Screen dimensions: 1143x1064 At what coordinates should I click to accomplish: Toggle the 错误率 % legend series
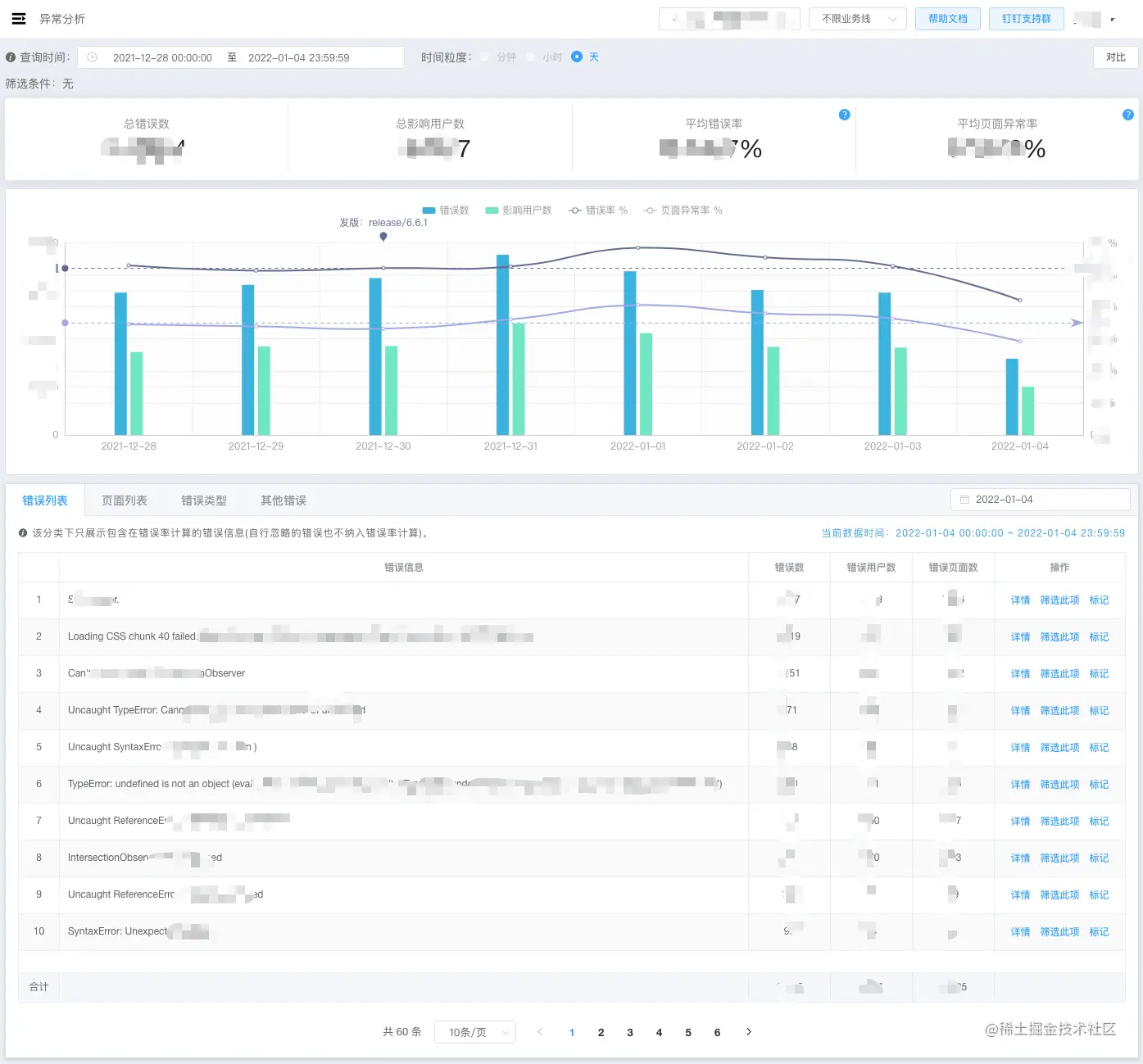pyautogui.click(x=598, y=211)
